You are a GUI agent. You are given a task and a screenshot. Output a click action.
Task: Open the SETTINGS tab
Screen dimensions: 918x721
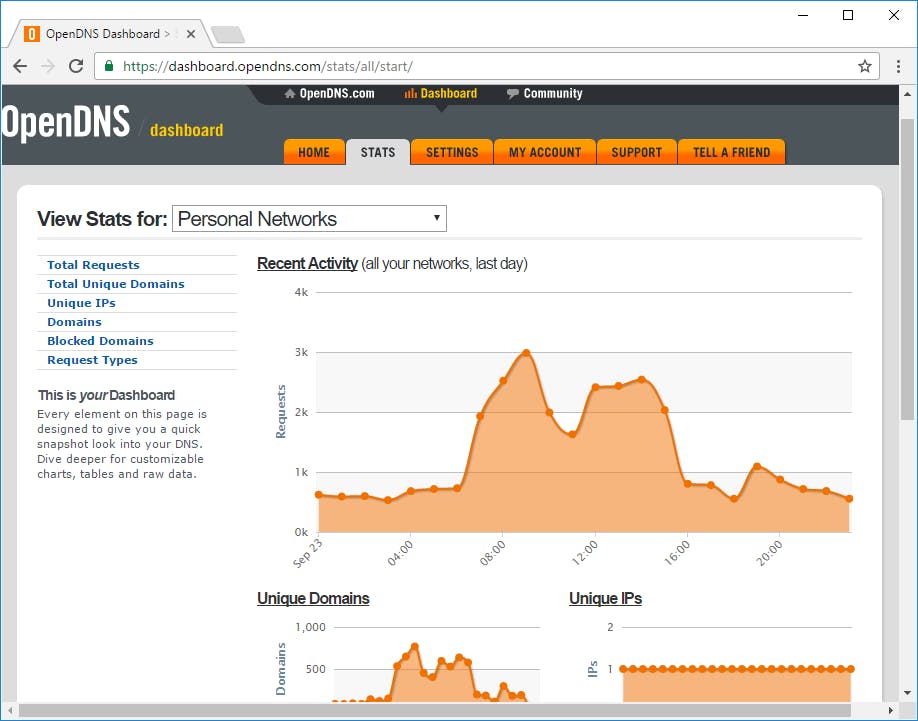[452, 152]
